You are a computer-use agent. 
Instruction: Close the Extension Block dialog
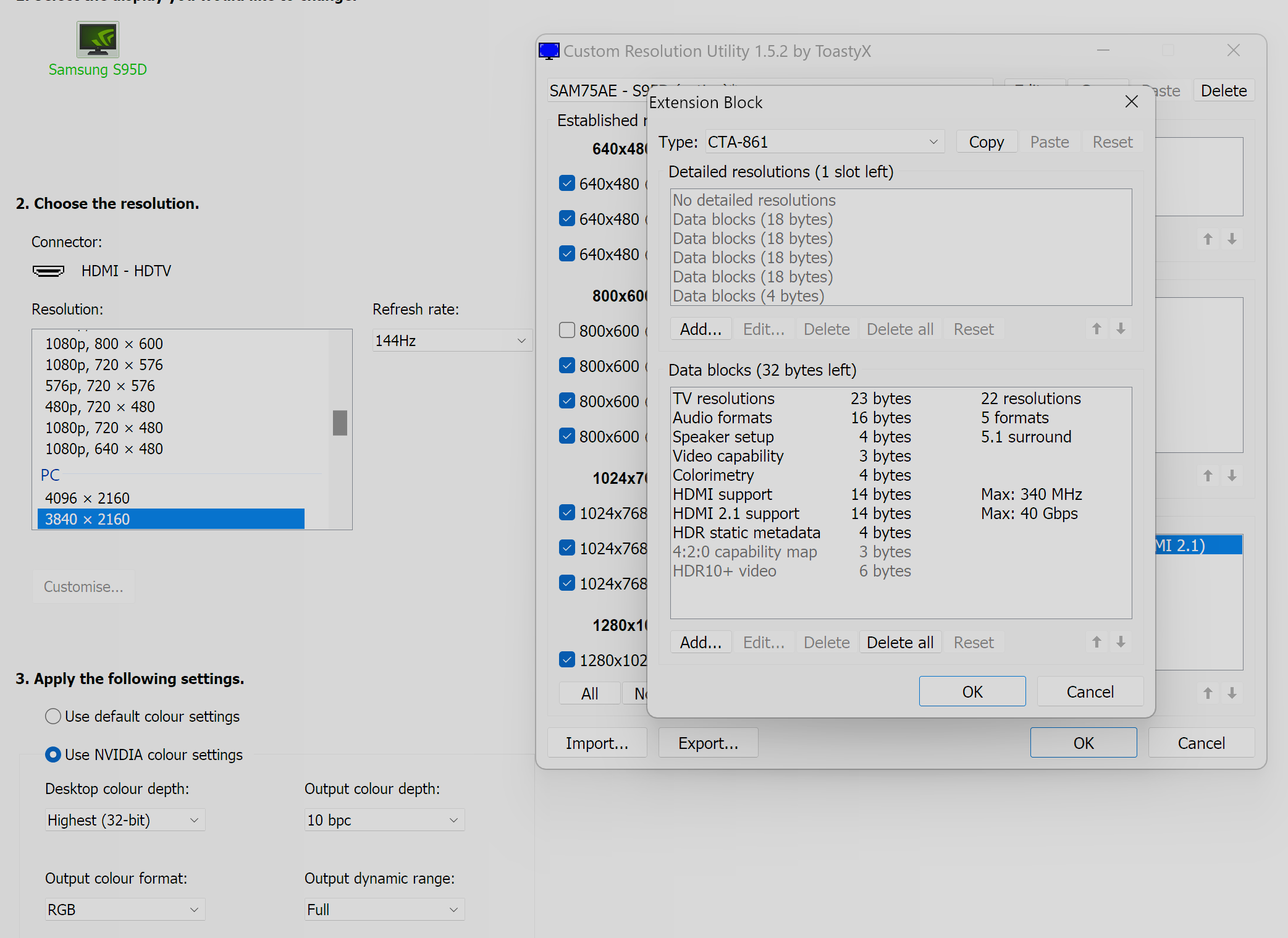1131,101
